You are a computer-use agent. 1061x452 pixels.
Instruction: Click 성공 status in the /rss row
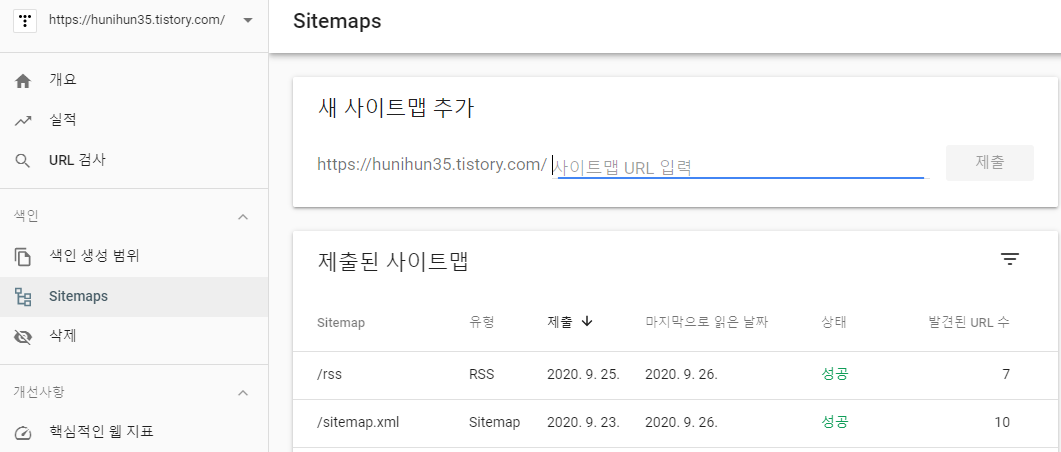834,374
